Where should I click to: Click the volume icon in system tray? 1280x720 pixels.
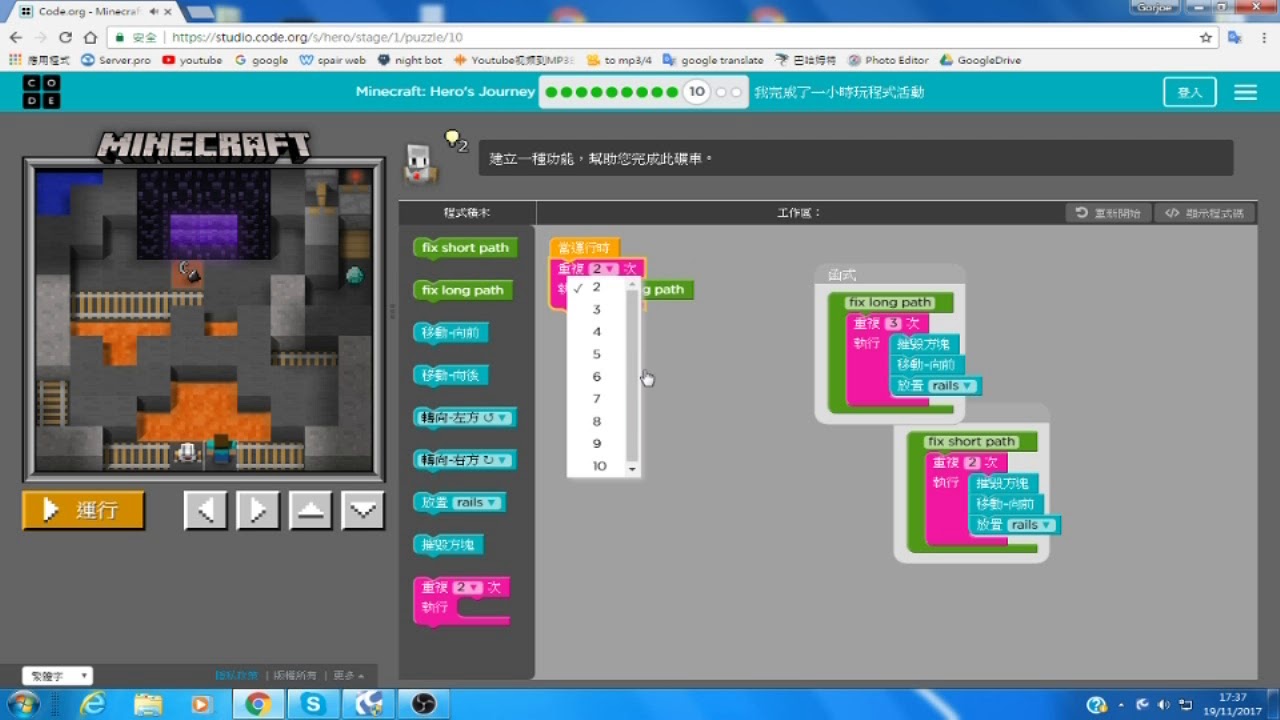[1162, 704]
